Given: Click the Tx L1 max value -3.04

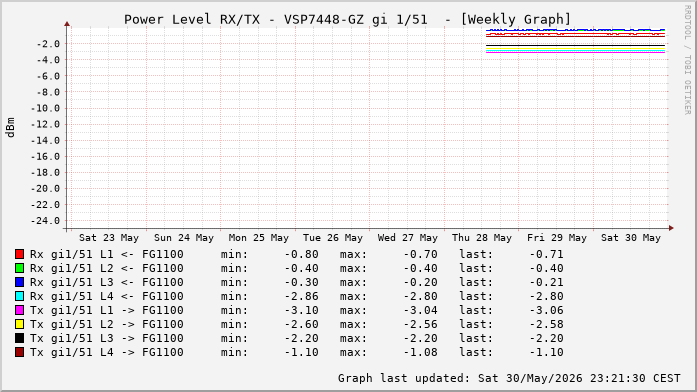Looking at the screenshot, I should coord(421,310).
